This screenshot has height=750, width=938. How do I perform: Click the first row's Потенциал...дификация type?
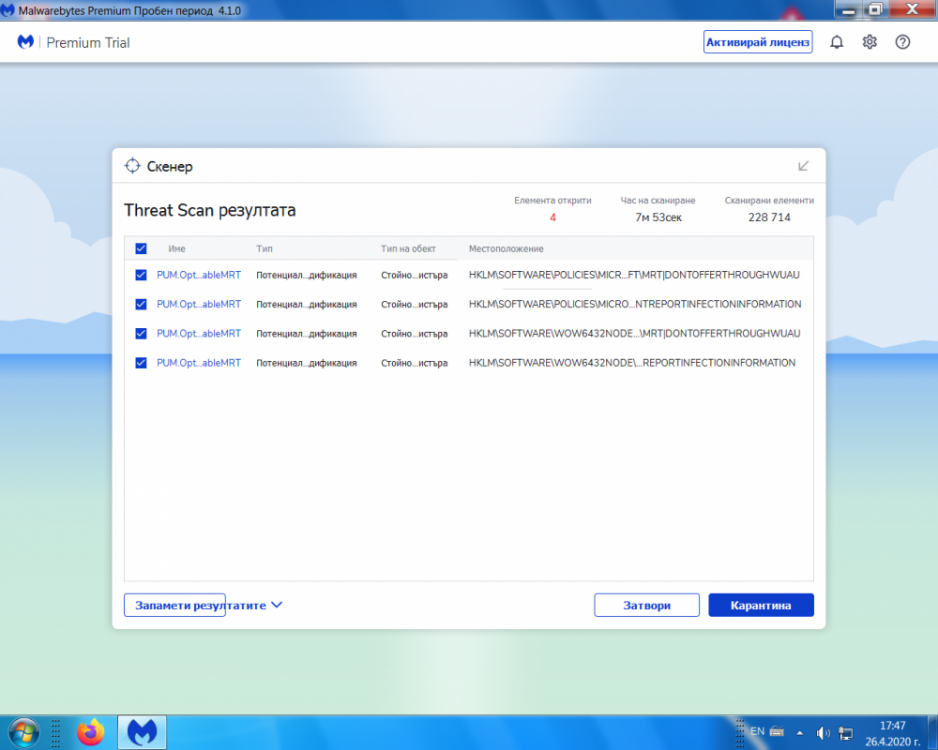click(x=306, y=275)
